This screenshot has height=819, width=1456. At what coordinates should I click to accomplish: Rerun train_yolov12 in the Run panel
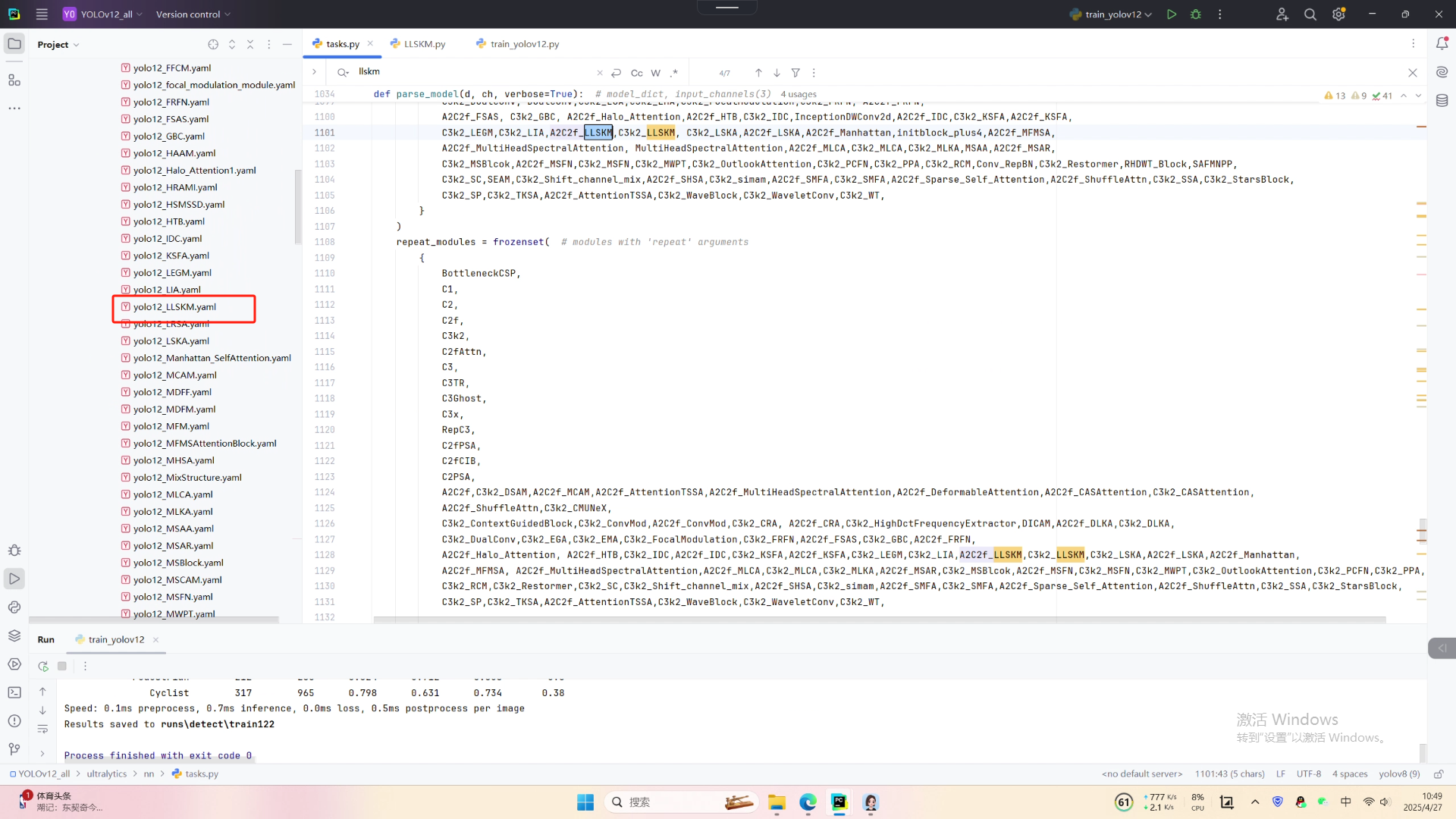(43, 666)
